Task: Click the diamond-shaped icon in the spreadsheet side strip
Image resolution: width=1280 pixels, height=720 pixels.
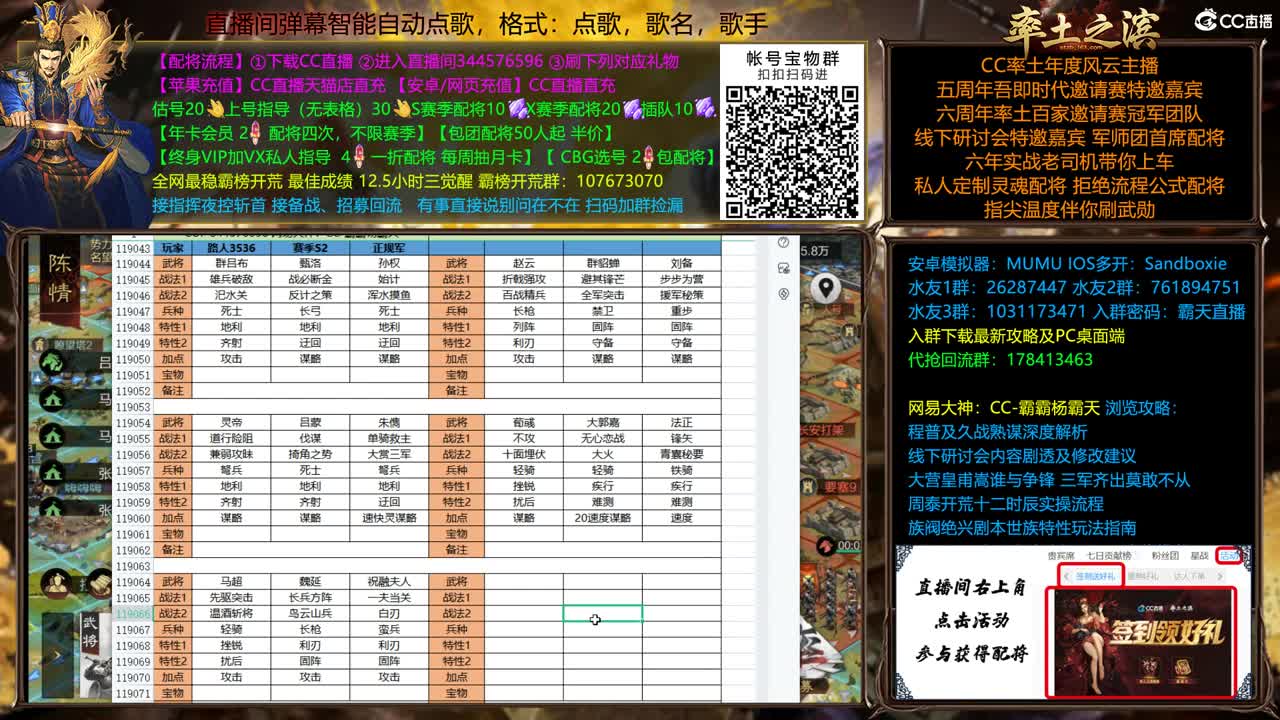Action: click(783, 294)
